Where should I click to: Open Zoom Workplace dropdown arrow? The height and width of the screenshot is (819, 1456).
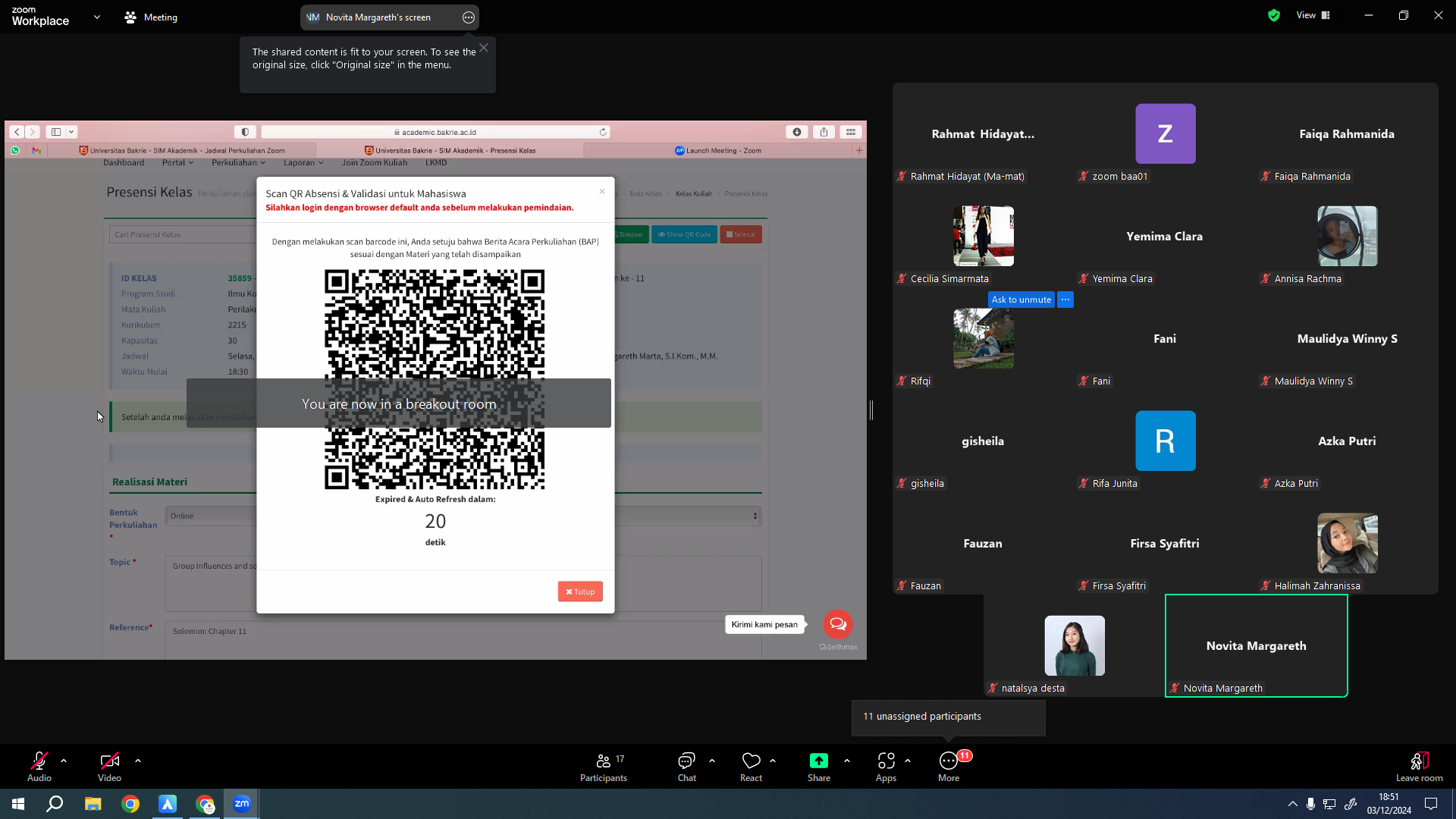point(97,17)
